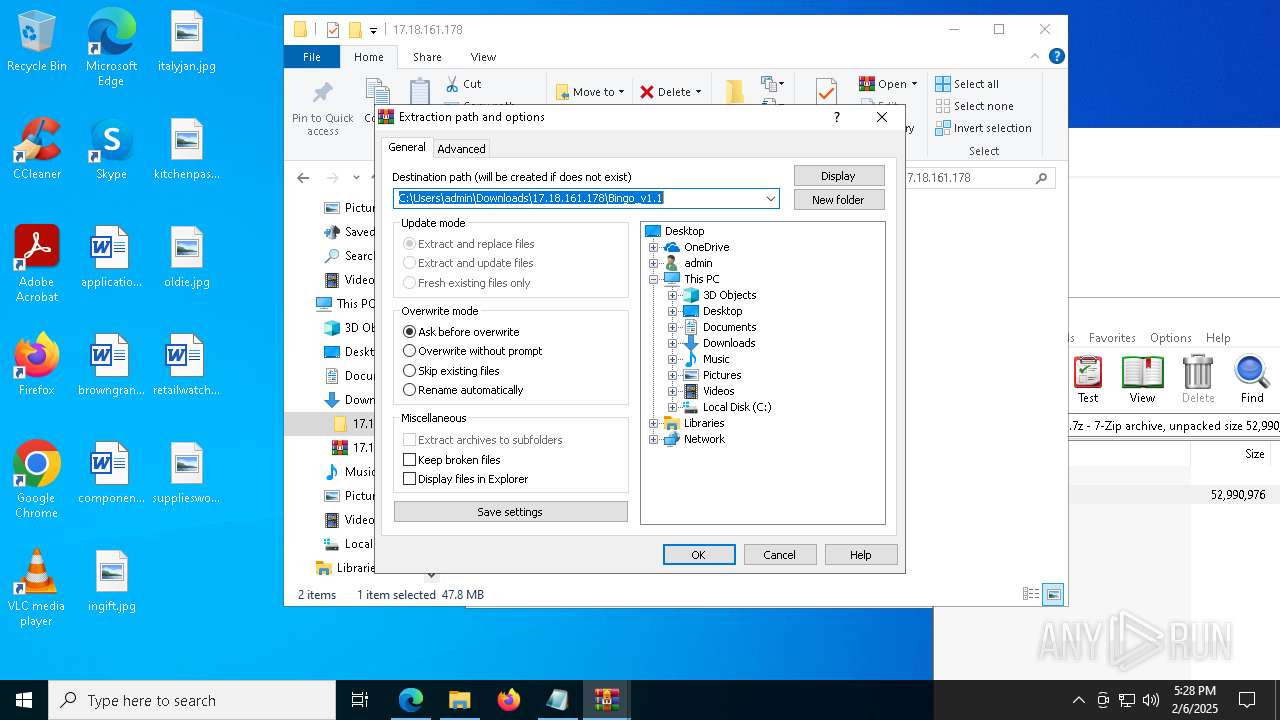Click the Cancel button
Viewport: 1280px width, 720px height.
click(x=780, y=554)
